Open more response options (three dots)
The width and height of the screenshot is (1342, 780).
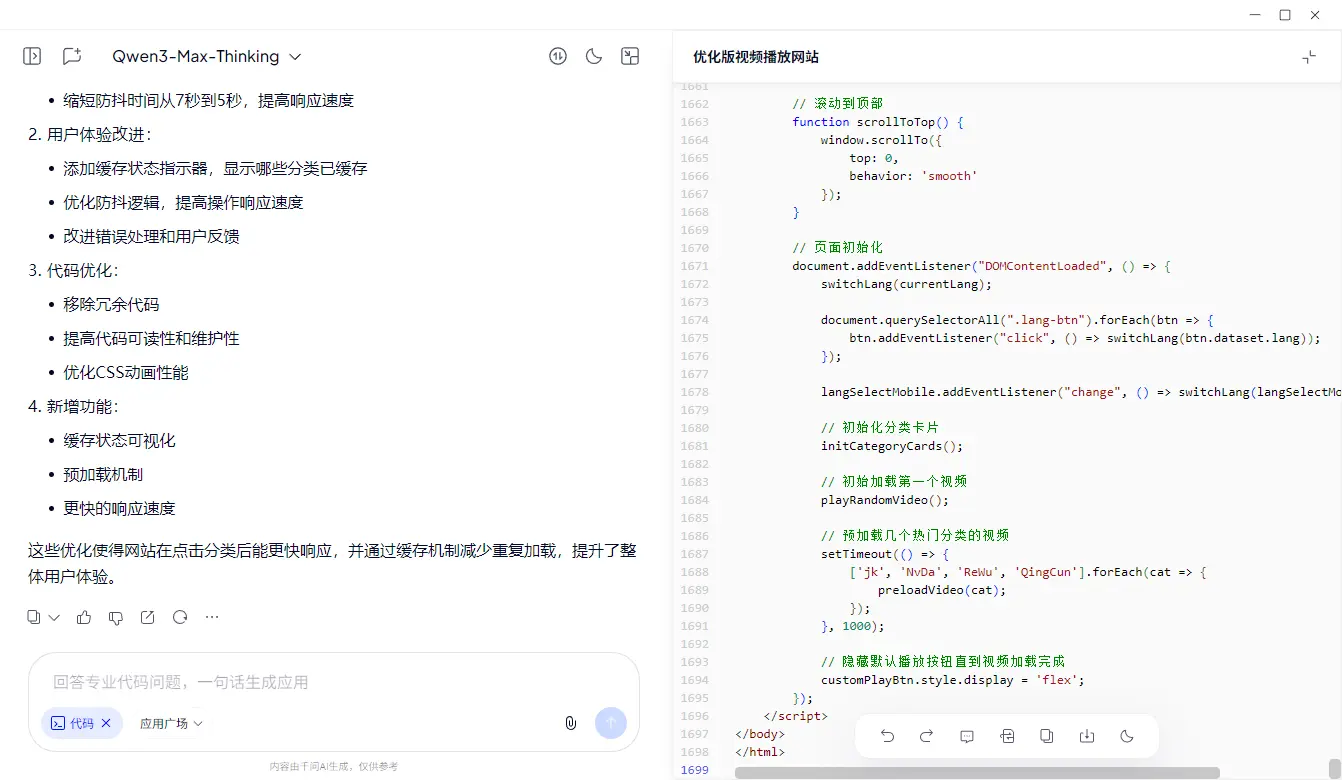212,617
